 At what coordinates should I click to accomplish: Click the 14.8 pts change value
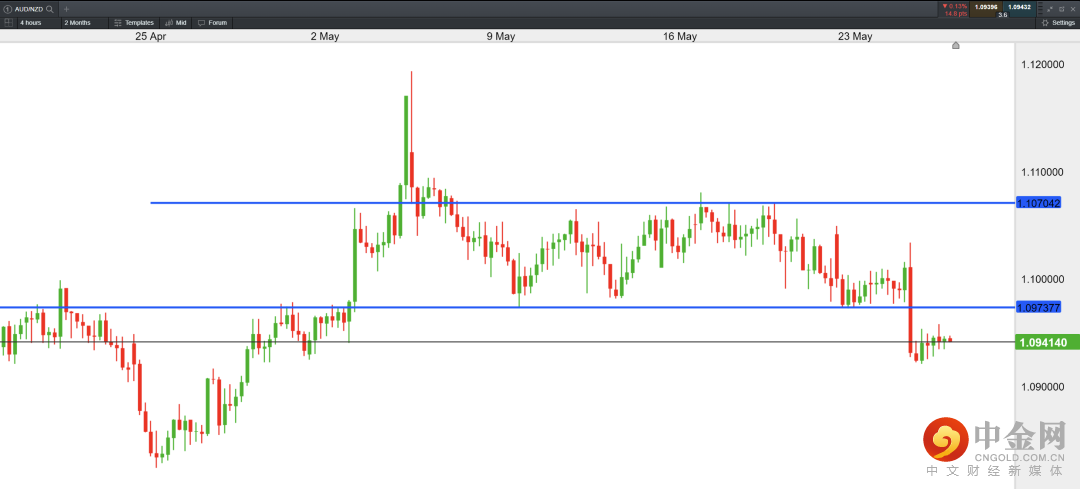click(x=956, y=14)
